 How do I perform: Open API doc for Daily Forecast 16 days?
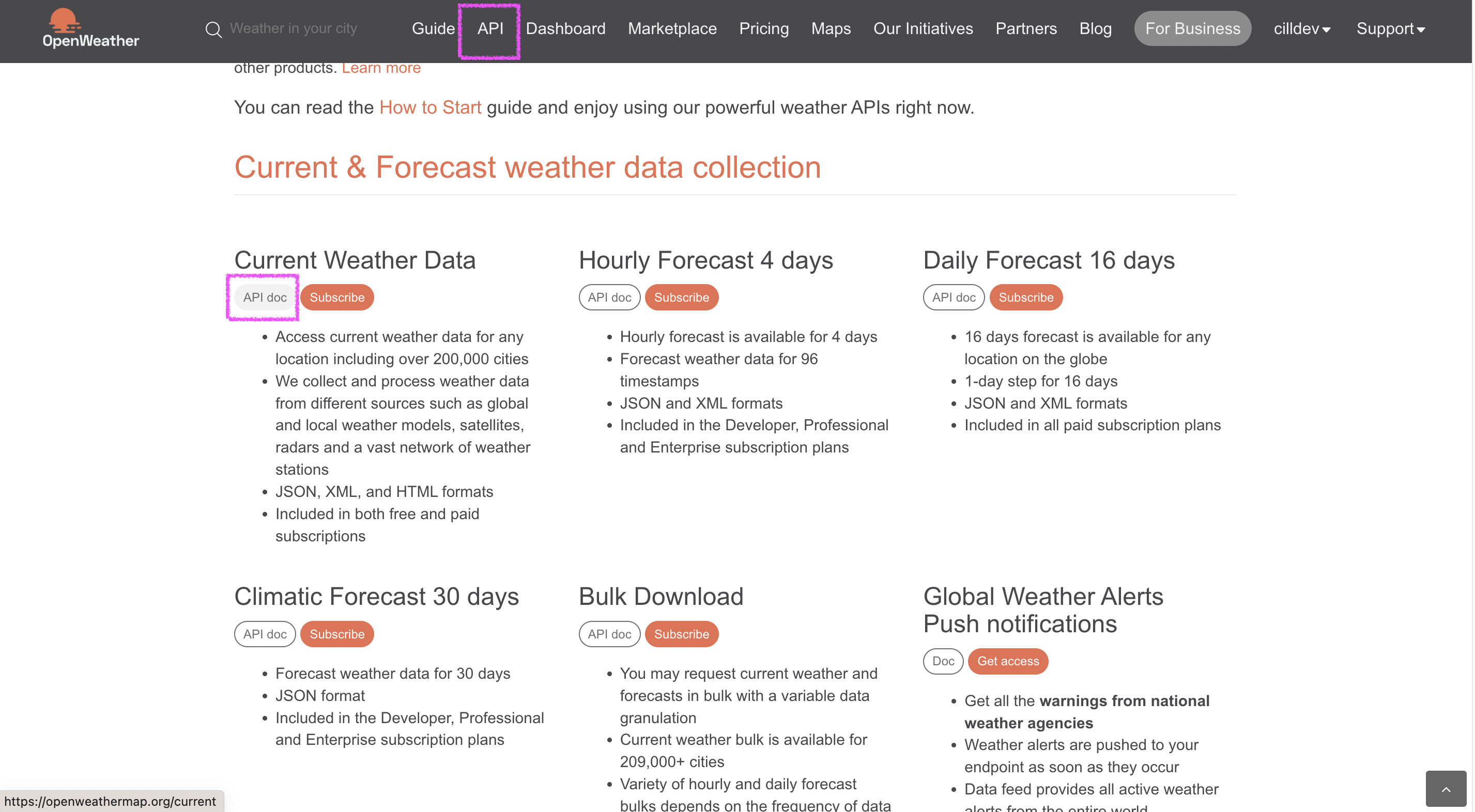[x=953, y=298]
